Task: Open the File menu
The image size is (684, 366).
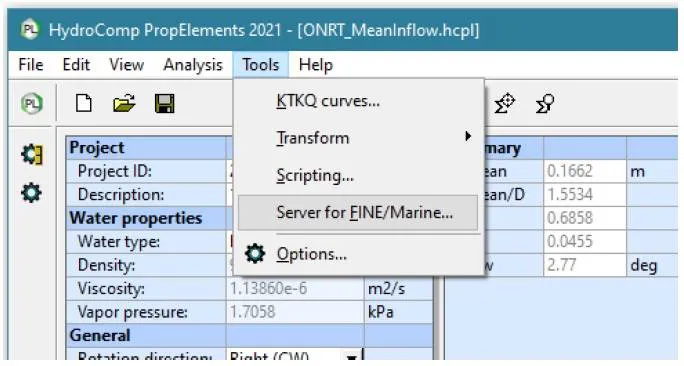Action: click(31, 65)
